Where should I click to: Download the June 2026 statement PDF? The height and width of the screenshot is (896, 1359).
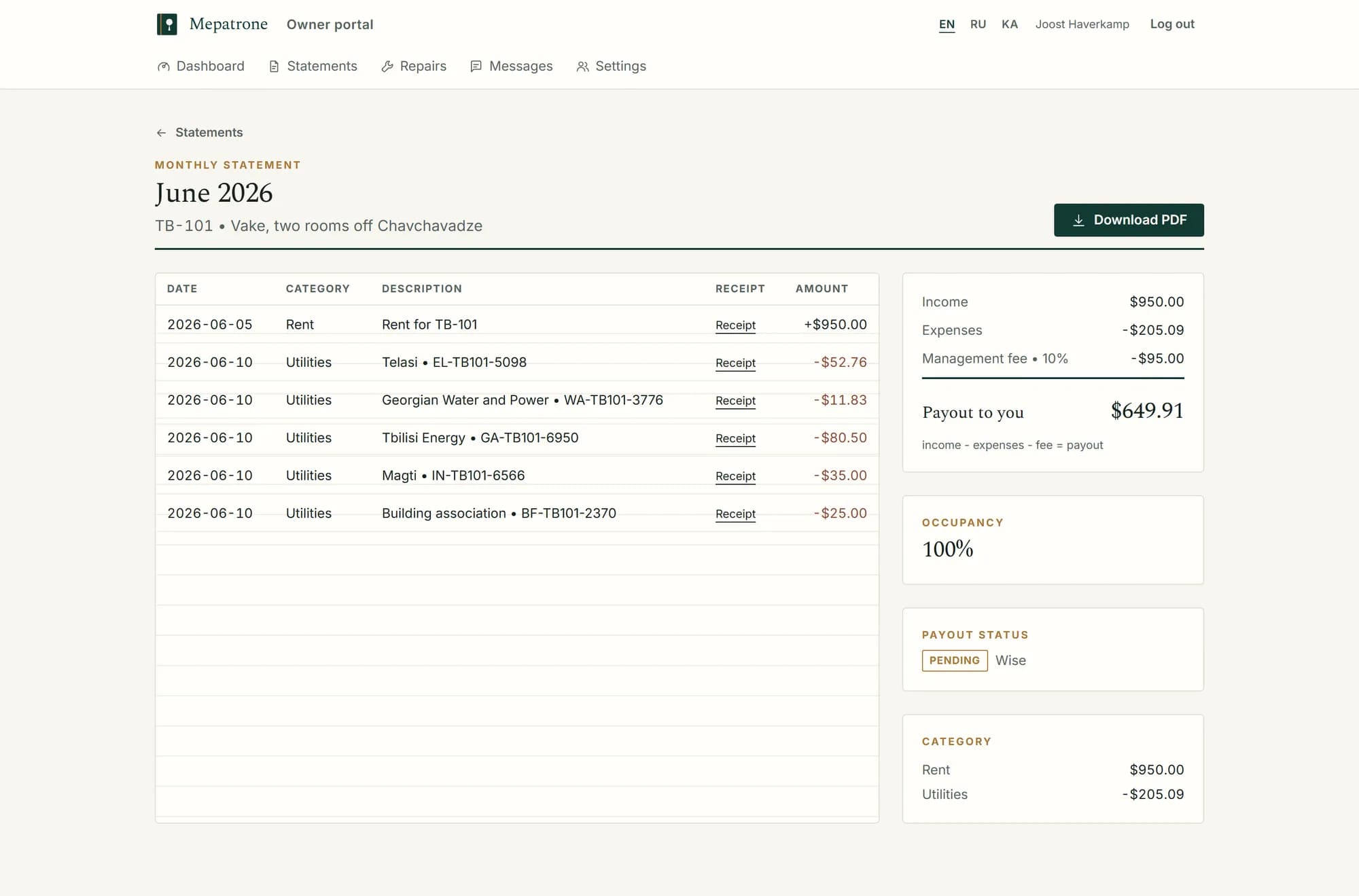(x=1129, y=220)
